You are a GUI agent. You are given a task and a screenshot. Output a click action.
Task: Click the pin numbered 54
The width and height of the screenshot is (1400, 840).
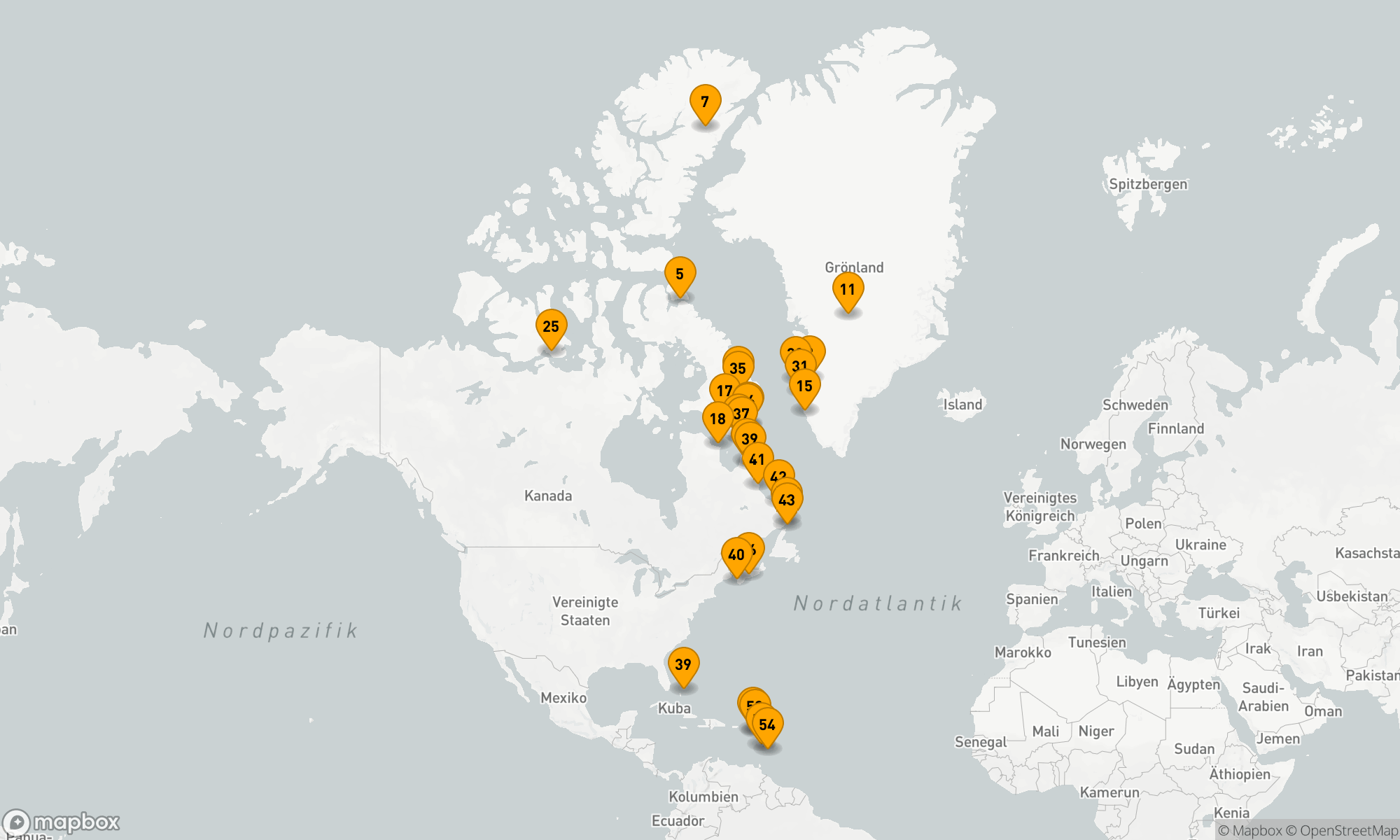pyautogui.click(x=767, y=725)
